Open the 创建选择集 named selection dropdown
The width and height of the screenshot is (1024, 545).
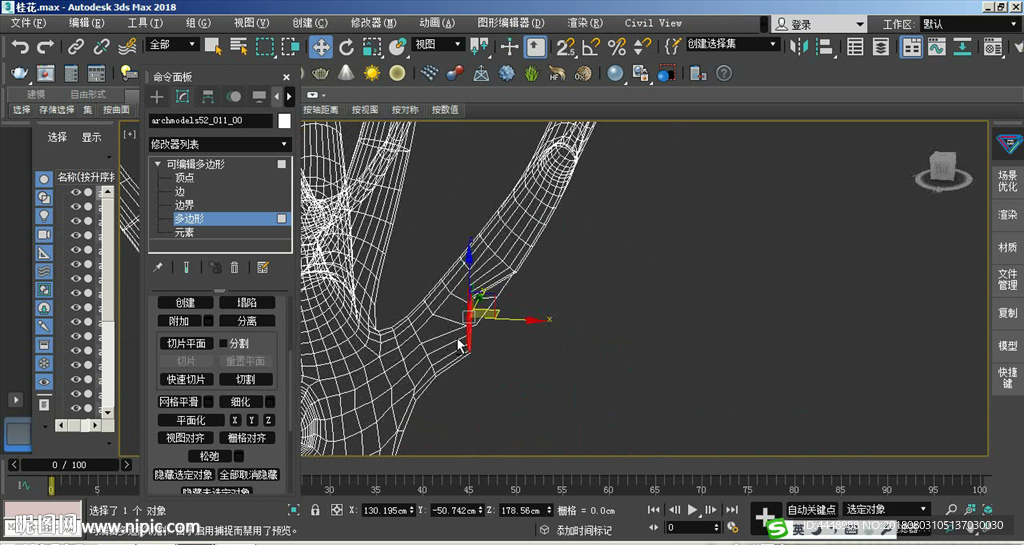pyautogui.click(x=731, y=44)
